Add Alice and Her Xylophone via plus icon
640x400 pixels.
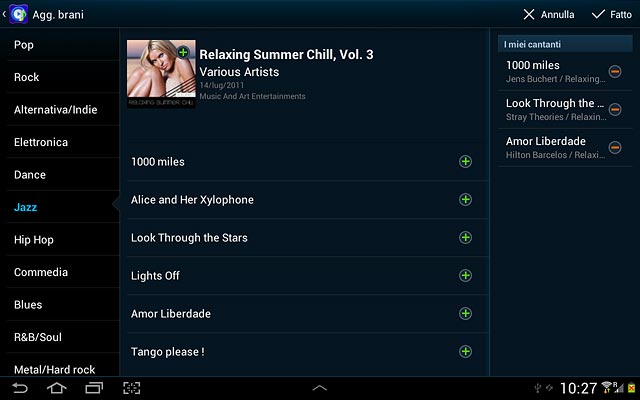(465, 200)
